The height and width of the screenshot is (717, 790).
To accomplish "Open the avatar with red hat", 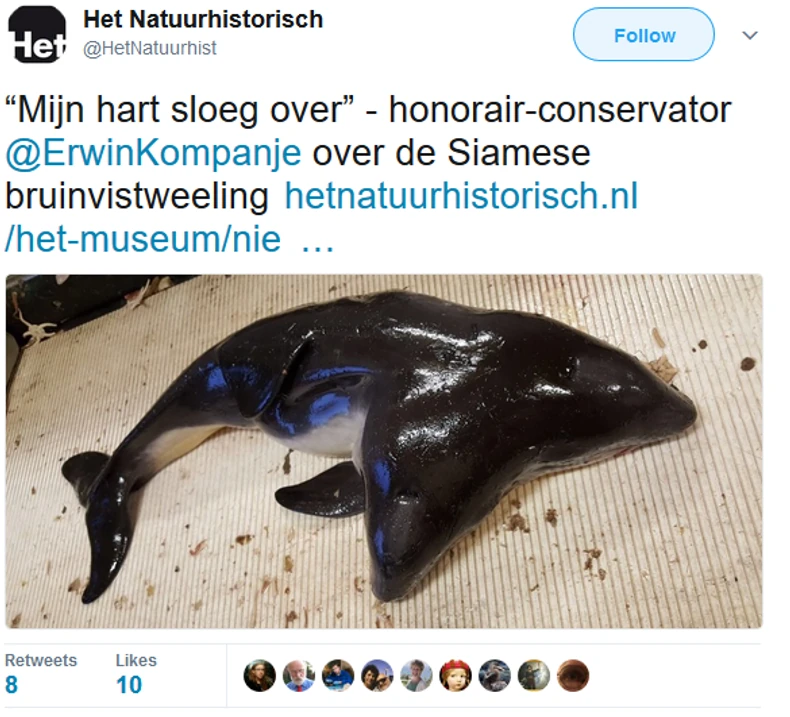I will 455,675.
